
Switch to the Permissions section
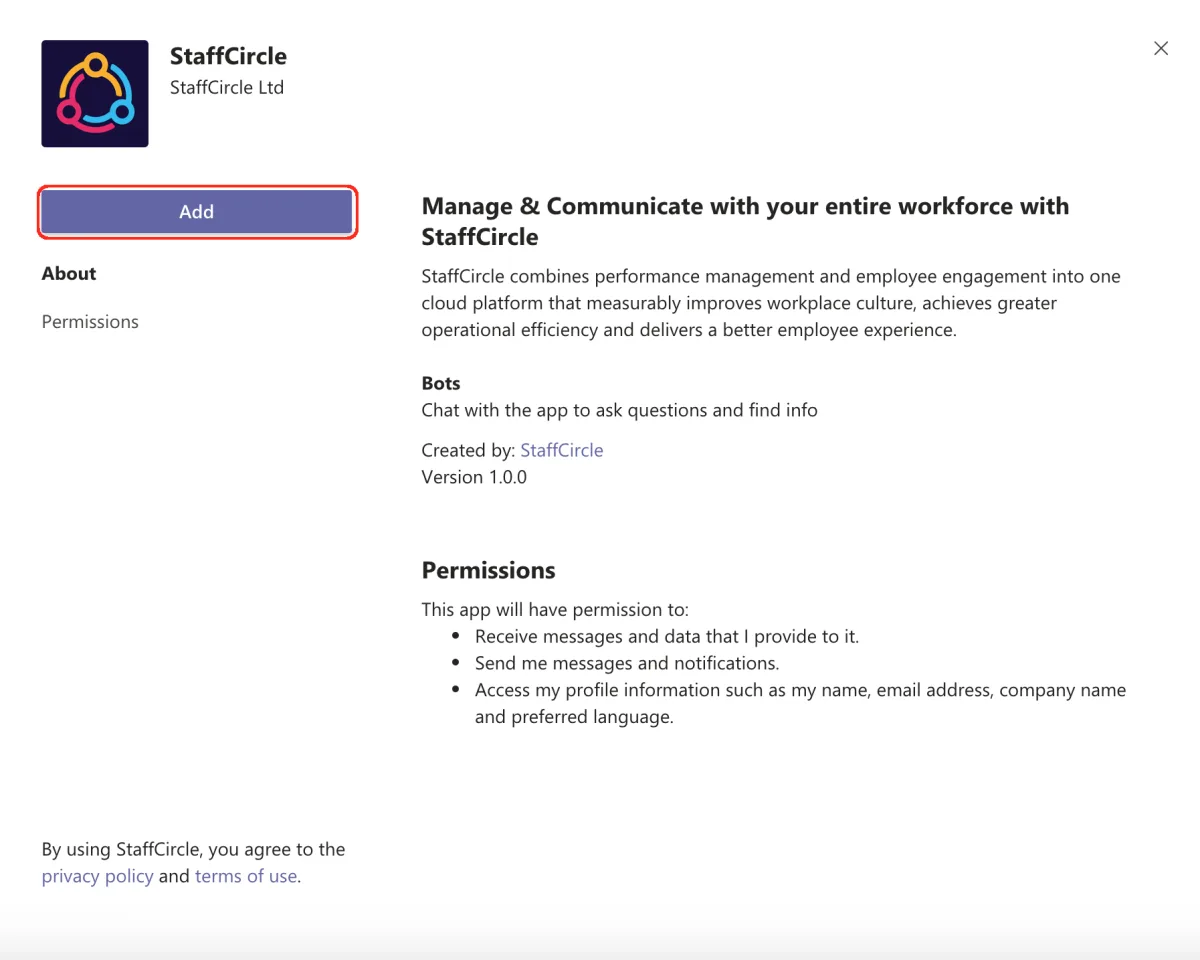(x=90, y=322)
